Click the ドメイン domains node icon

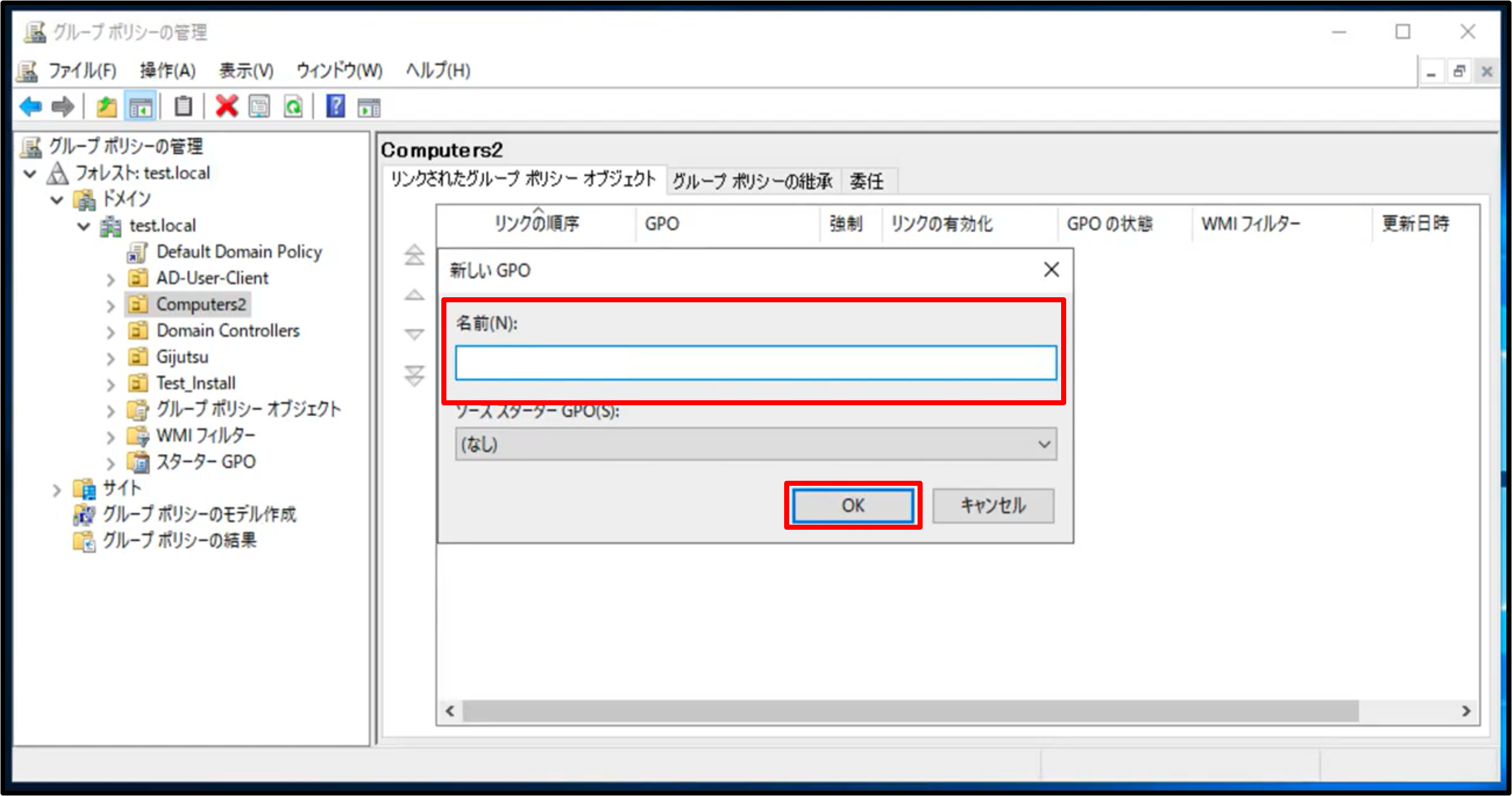tap(84, 200)
